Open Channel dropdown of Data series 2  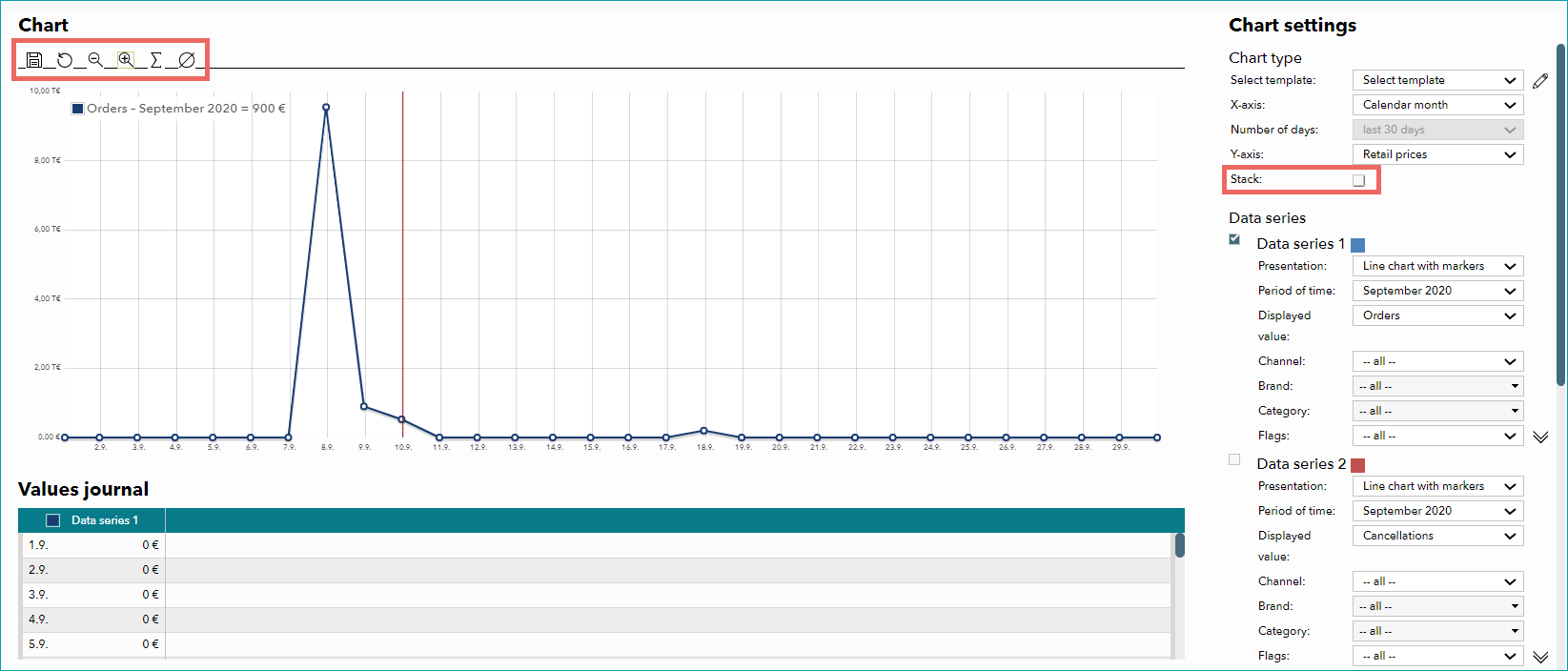[x=1437, y=581]
